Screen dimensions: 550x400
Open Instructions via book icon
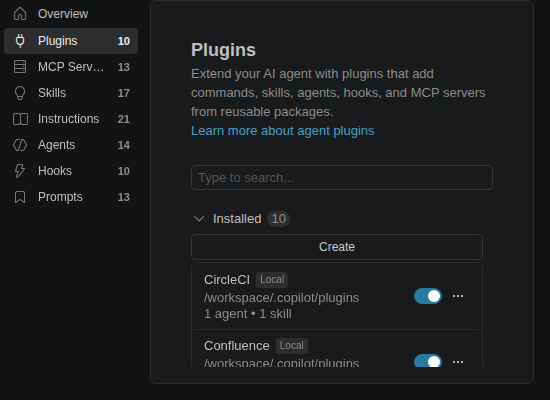click(20, 119)
